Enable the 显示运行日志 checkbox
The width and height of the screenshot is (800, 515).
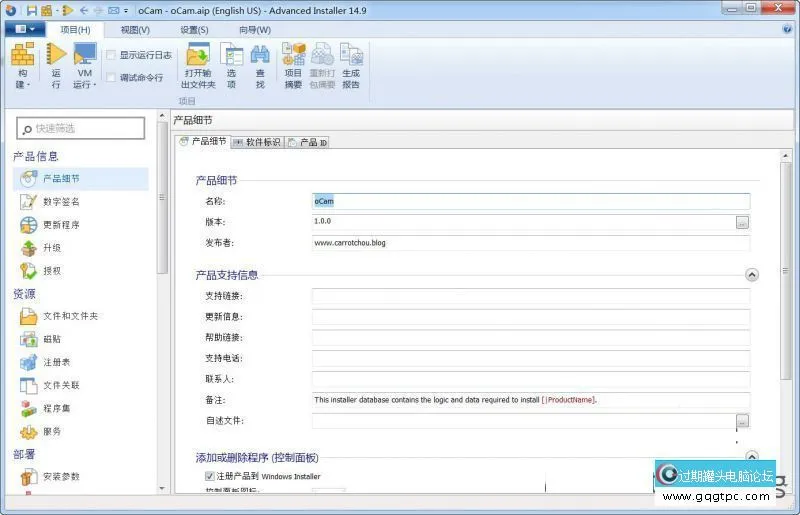point(111,56)
